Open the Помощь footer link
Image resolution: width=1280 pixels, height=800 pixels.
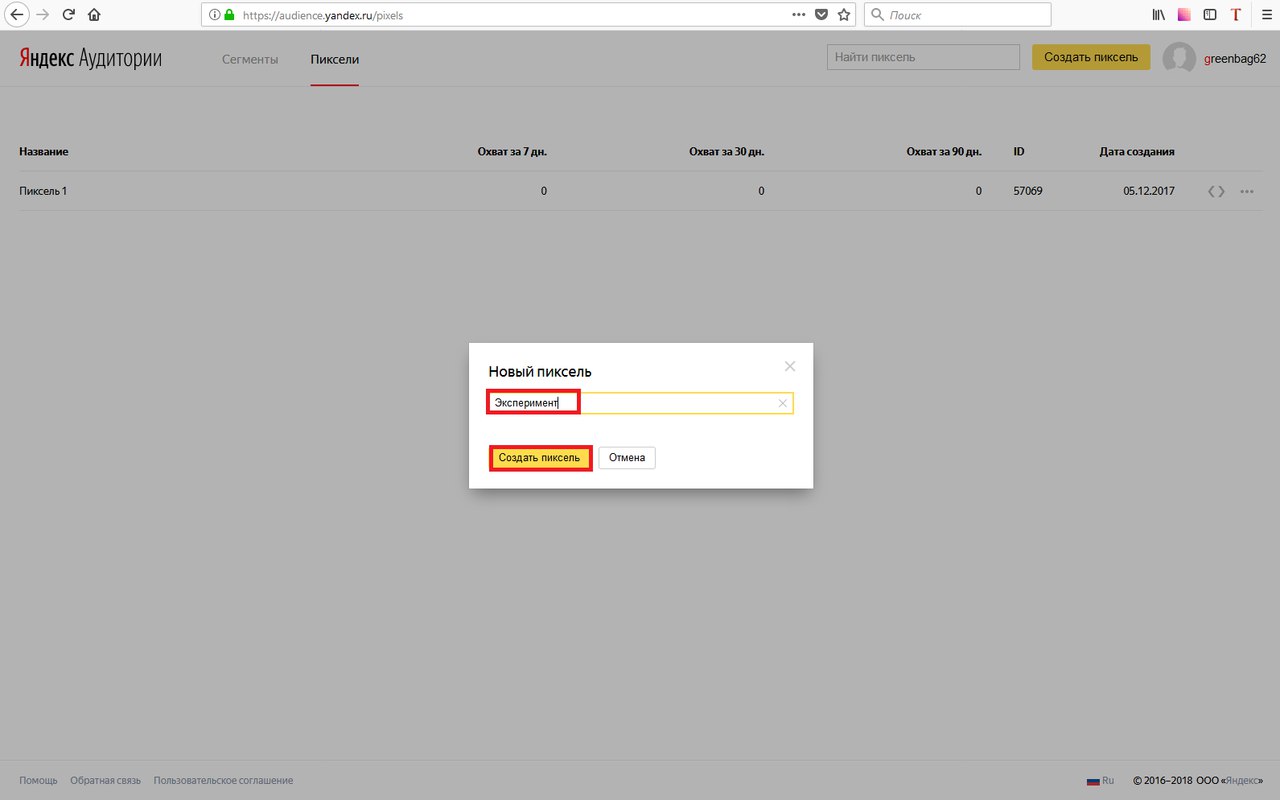tap(38, 780)
